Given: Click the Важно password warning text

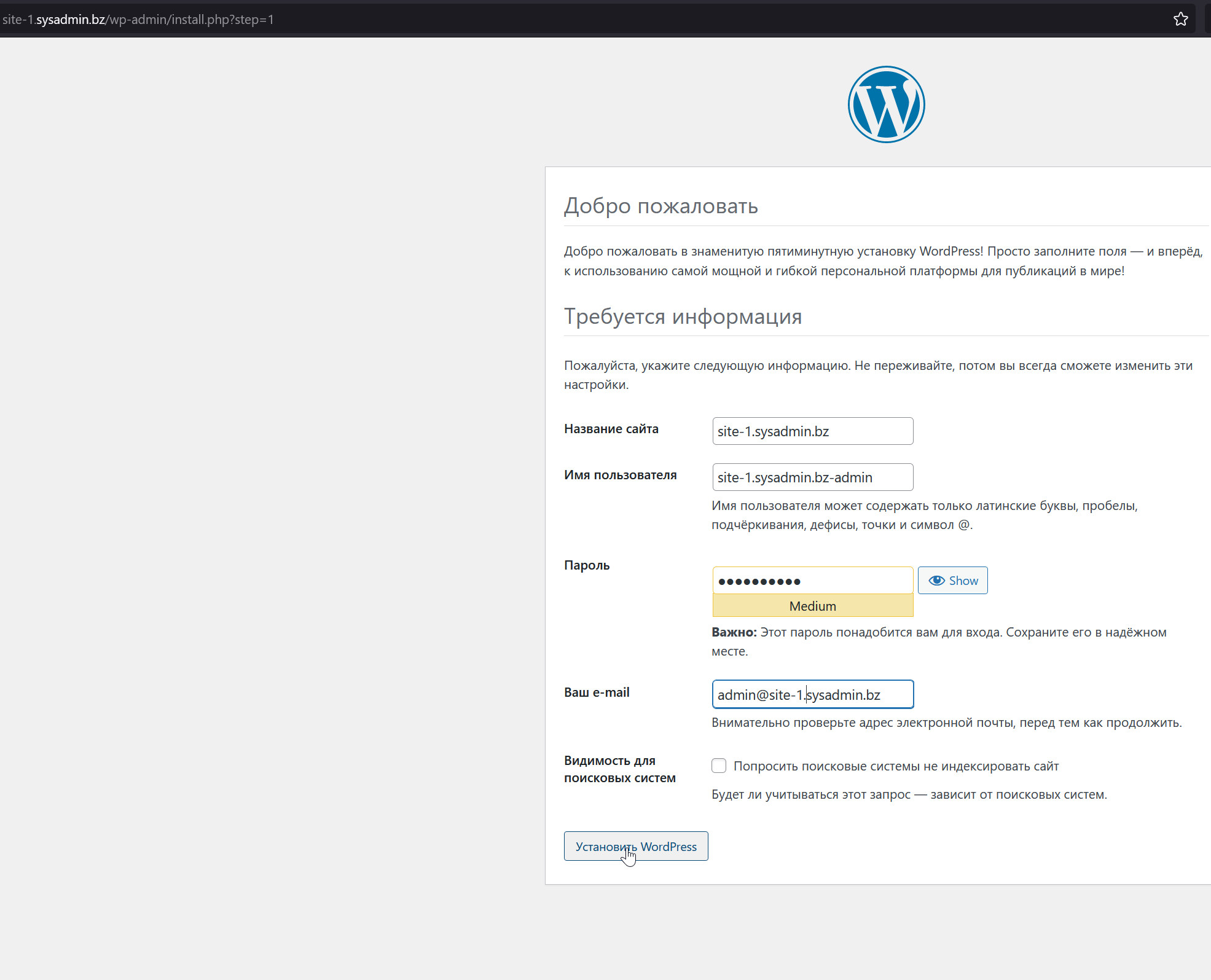Looking at the screenshot, I should [x=939, y=641].
